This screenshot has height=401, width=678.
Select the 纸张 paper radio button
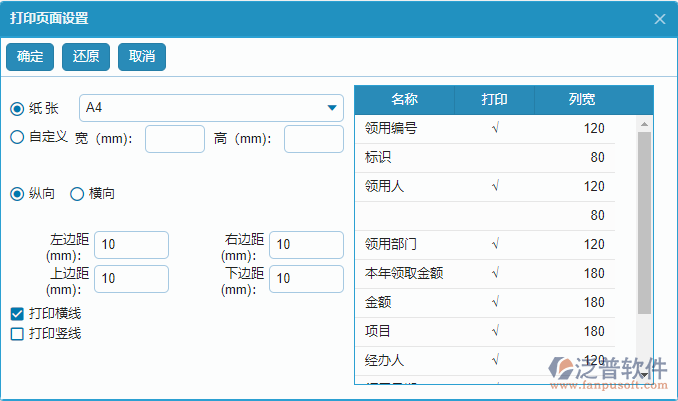pyautogui.click(x=17, y=108)
